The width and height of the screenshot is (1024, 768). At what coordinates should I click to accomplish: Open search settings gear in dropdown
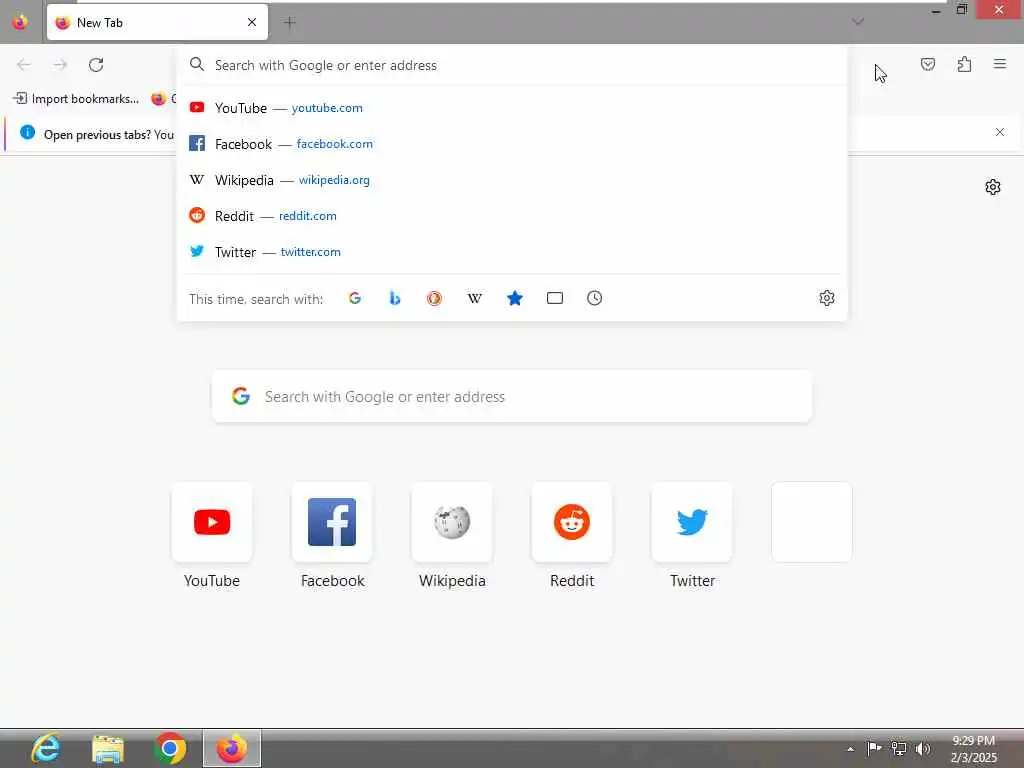coord(827,298)
